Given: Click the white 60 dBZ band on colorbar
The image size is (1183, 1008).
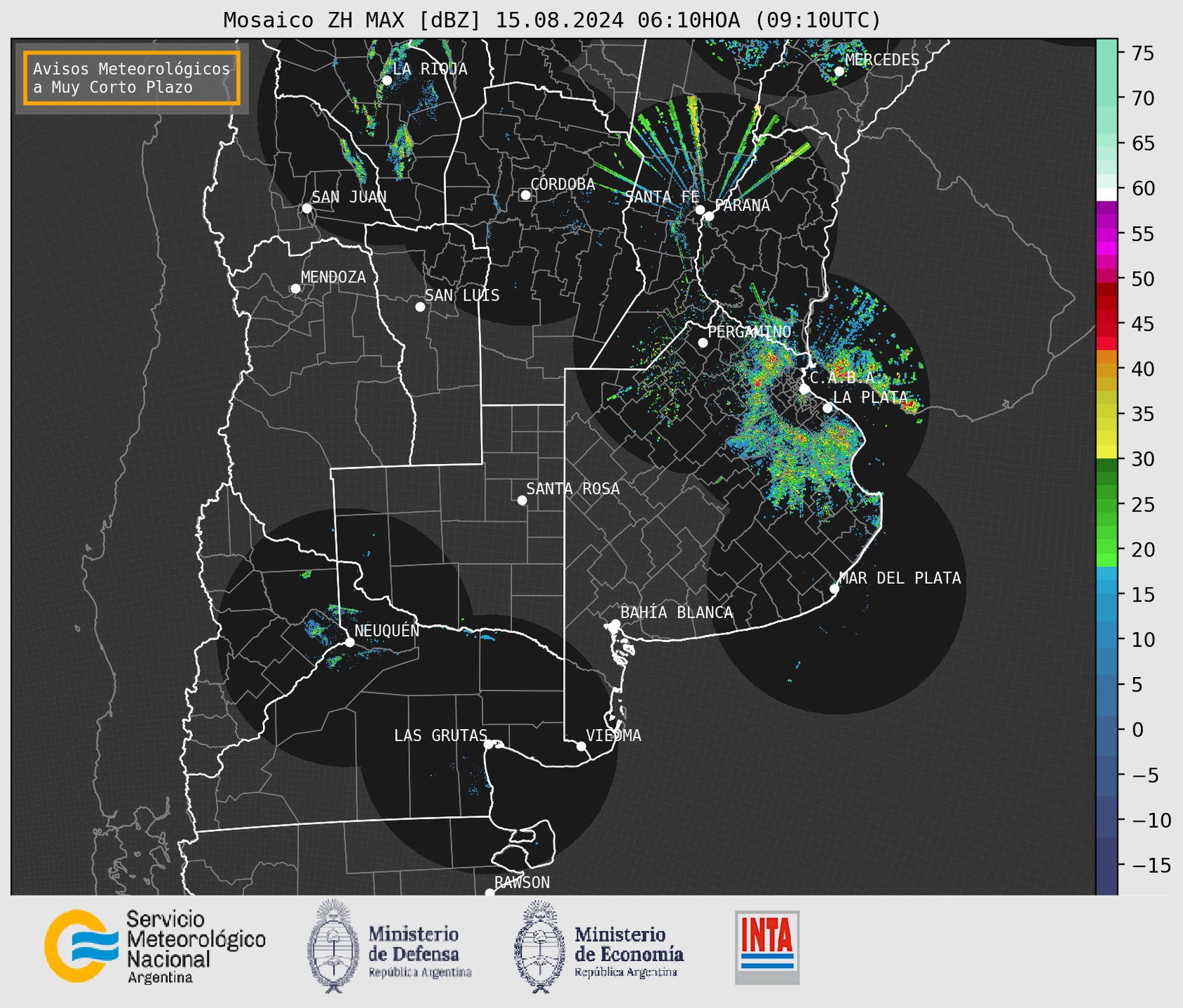Looking at the screenshot, I should click(x=1107, y=194).
